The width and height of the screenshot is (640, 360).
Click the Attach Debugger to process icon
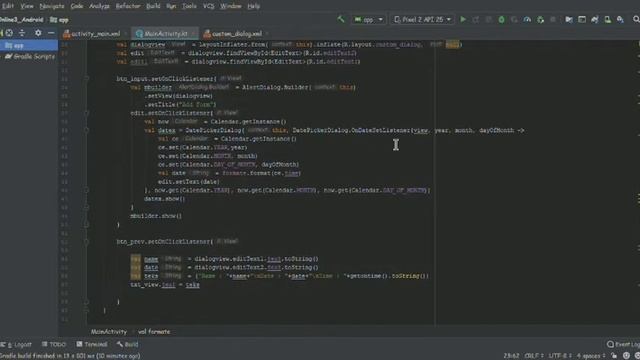click(x=540, y=19)
